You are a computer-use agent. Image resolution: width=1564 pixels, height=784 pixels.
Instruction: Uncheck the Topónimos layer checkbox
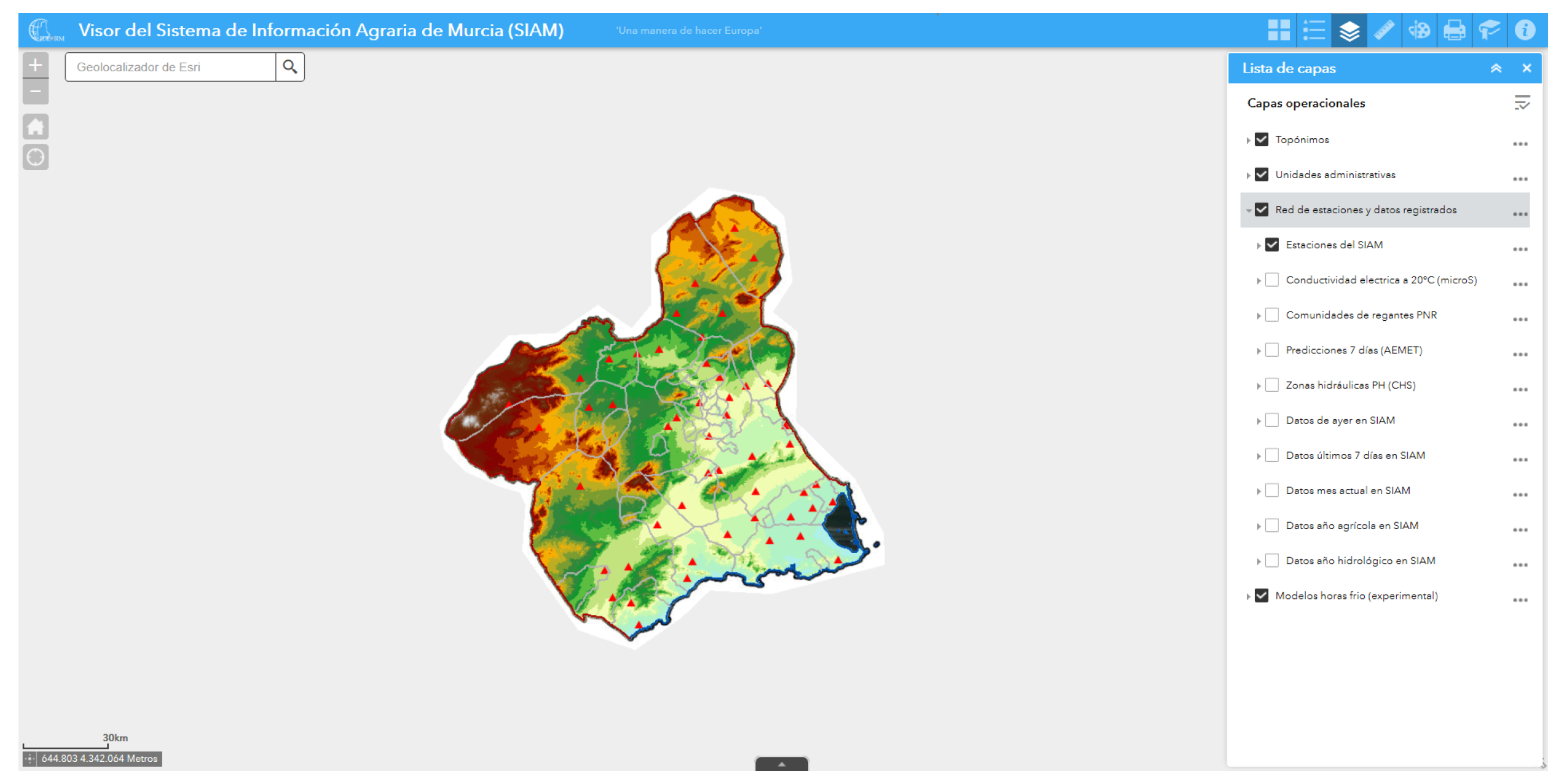click(x=1262, y=139)
